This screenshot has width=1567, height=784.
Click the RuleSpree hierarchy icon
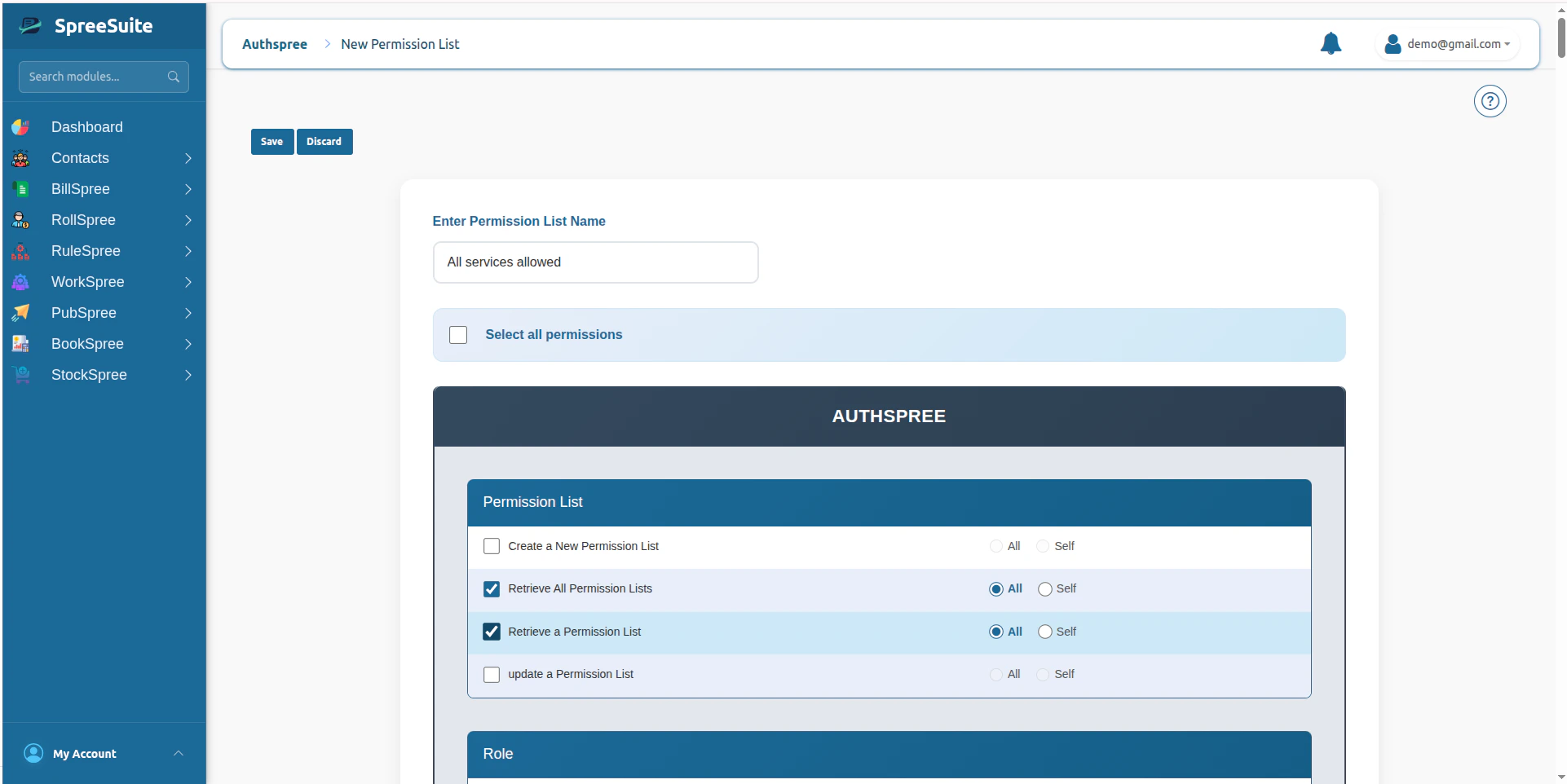point(20,251)
